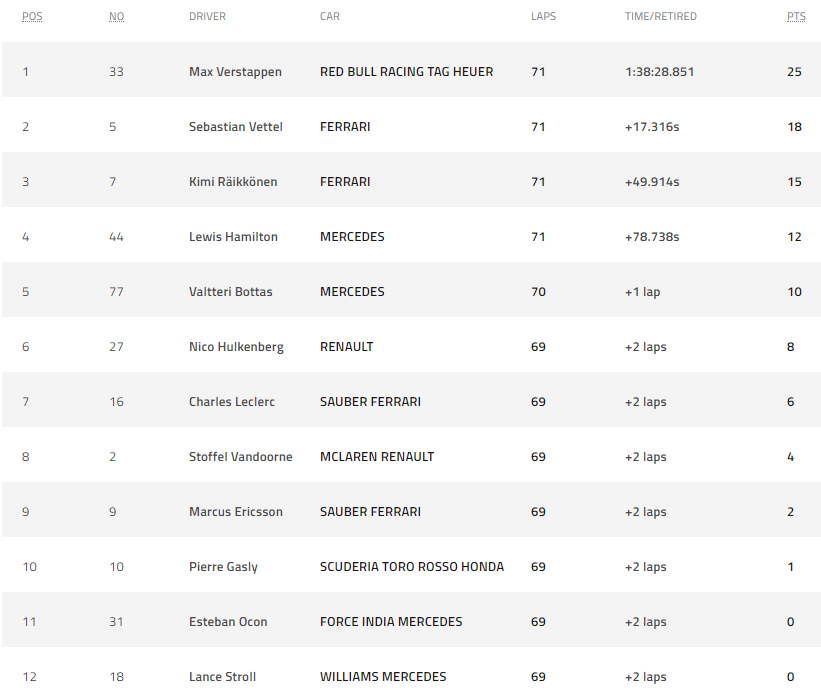Viewport: 821px width, 690px height.
Task: Click on Charles Leclerc's name
Action: (232, 402)
